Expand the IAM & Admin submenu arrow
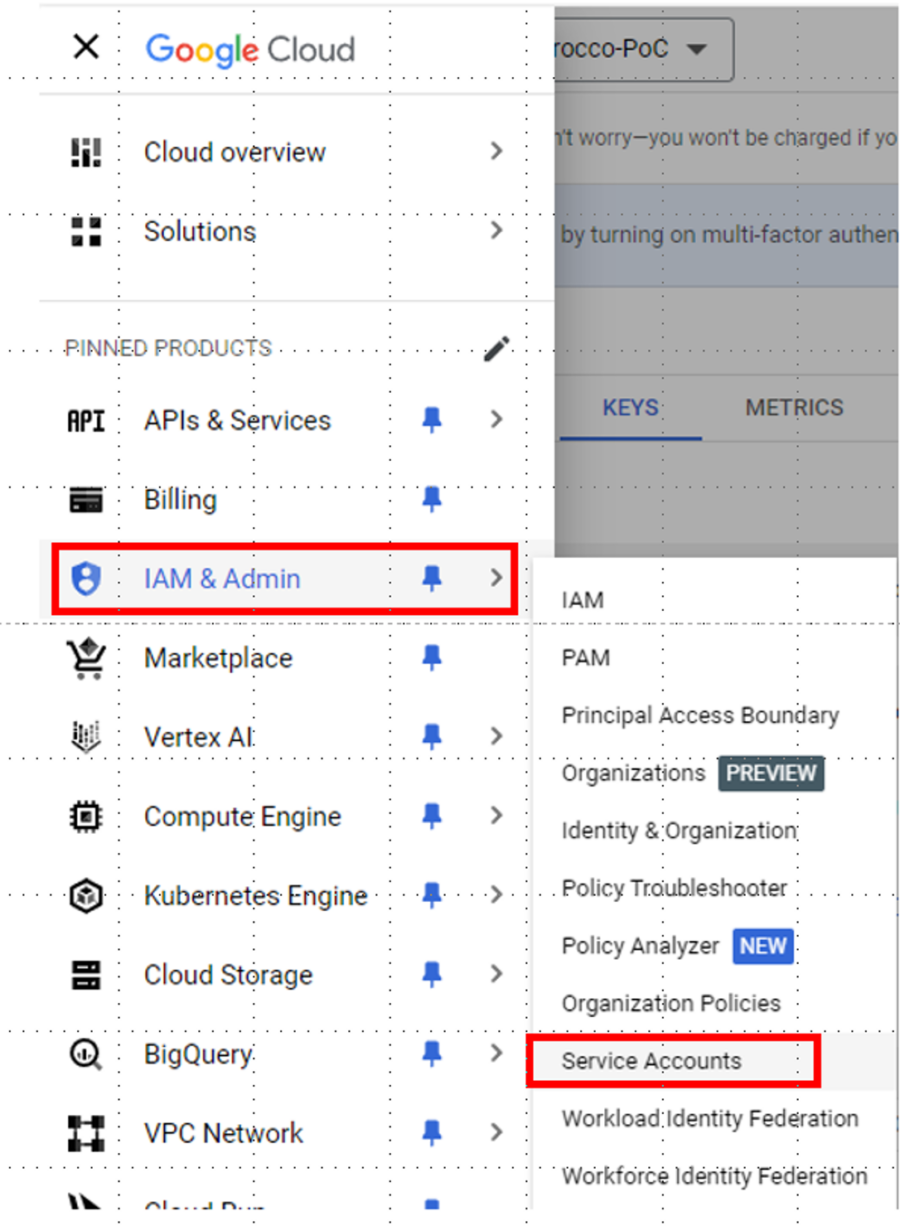The image size is (900, 1226). click(x=497, y=579)
